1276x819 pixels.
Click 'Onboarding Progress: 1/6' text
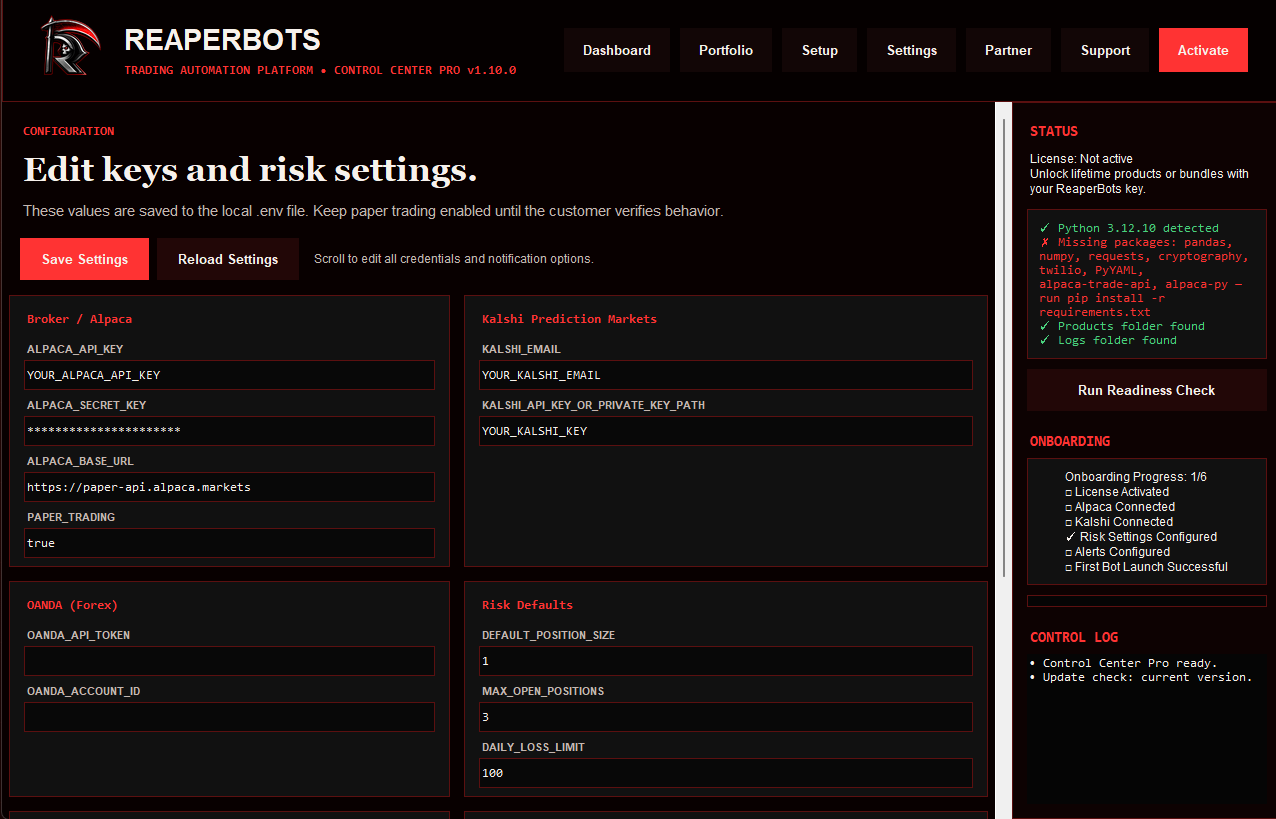pyautogui.click(x=1136, y=477)
